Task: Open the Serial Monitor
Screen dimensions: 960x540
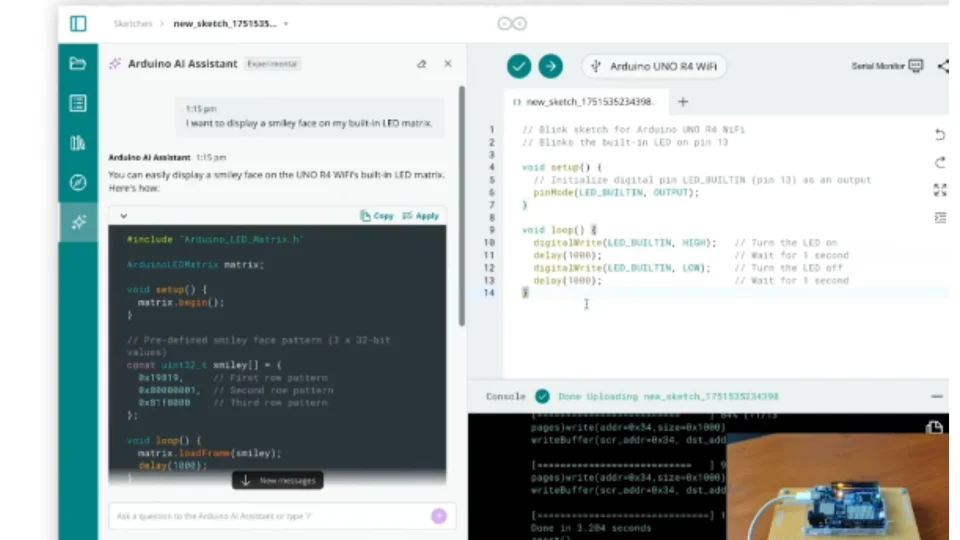Action: coord(887,66)
